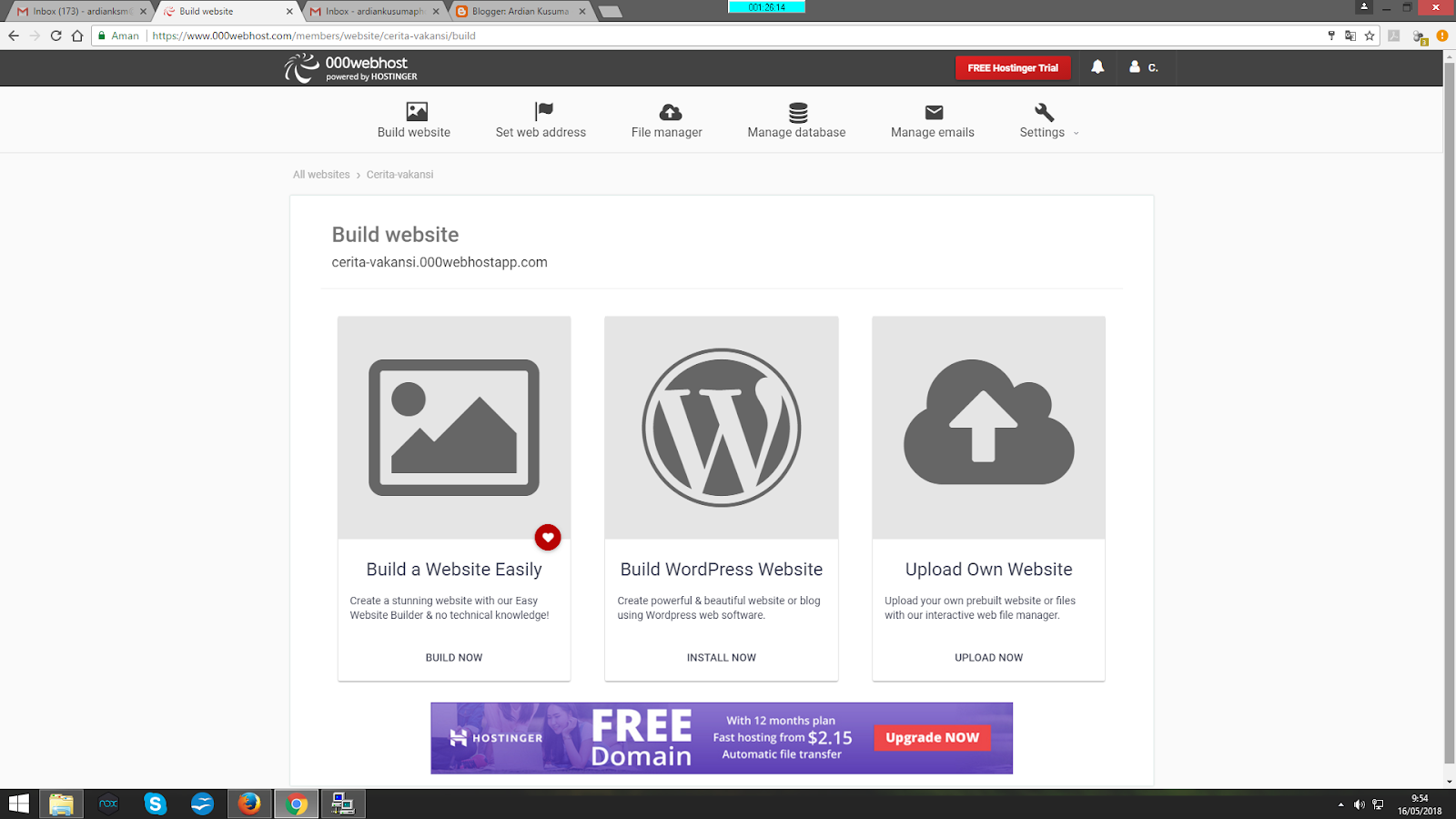This screenshot has height=819, width=1456.
Task: Show hidden system tray icons
Action: tap(1340, 804)
